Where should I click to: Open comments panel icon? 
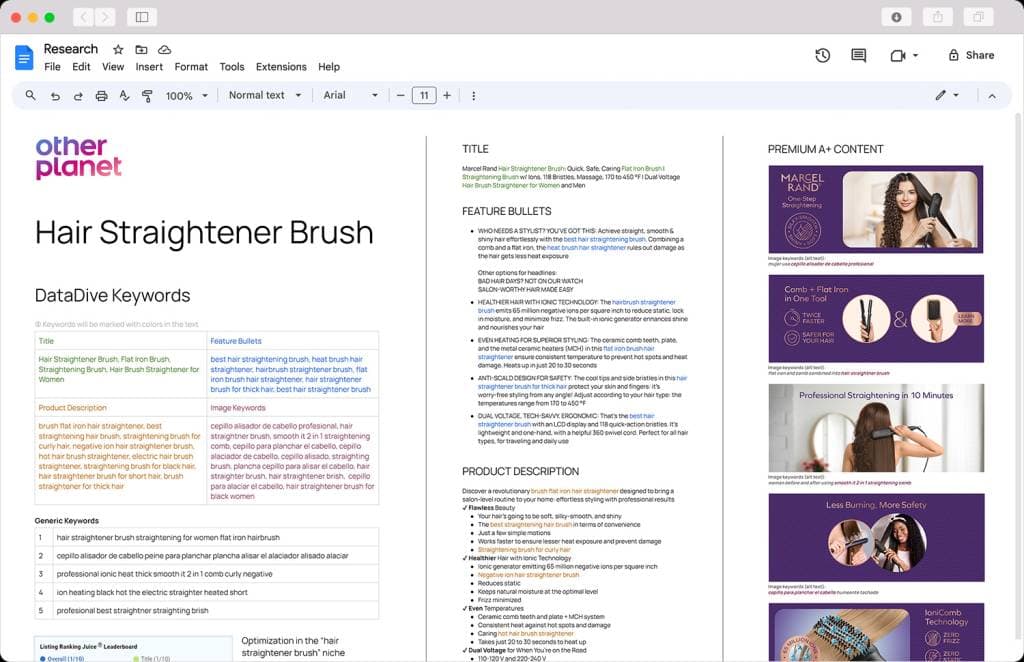tap(859, 55)
